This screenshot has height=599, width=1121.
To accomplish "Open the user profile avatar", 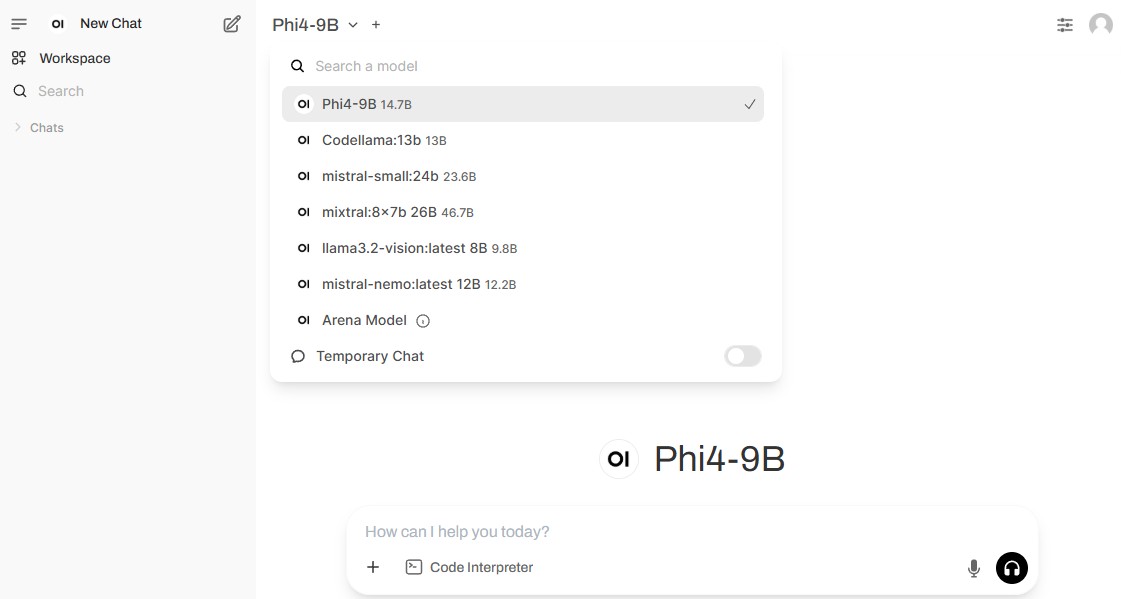I will pyautogui.click(x=1101, y=25).
